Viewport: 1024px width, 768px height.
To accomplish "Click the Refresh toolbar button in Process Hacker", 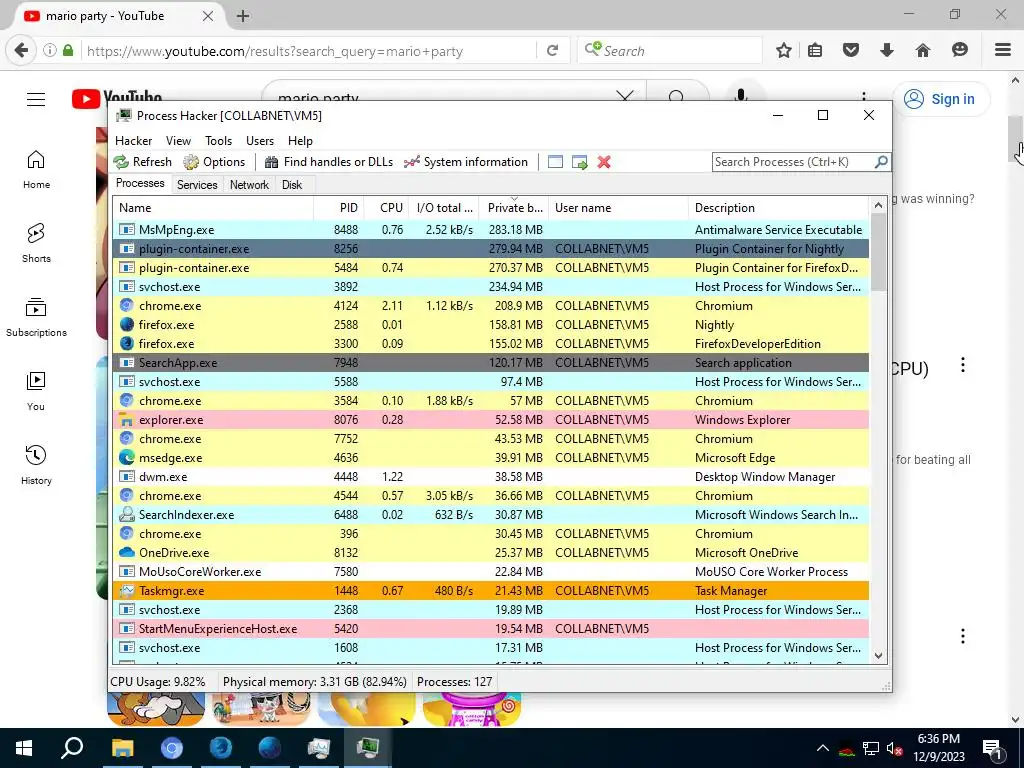I will 142,162.
